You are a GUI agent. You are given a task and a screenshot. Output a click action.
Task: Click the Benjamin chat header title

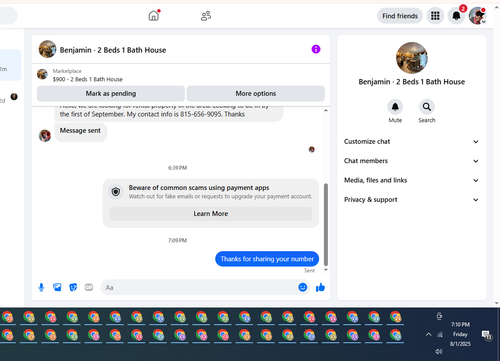[113, 50]
